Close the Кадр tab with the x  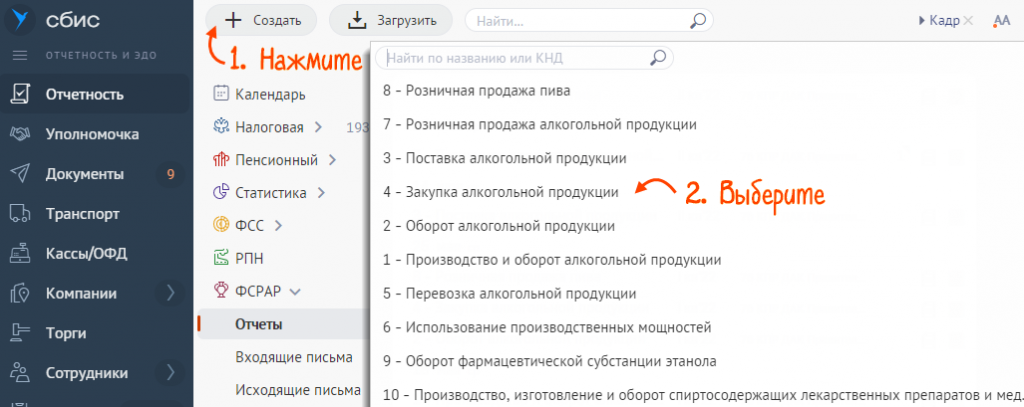point(968,21)
